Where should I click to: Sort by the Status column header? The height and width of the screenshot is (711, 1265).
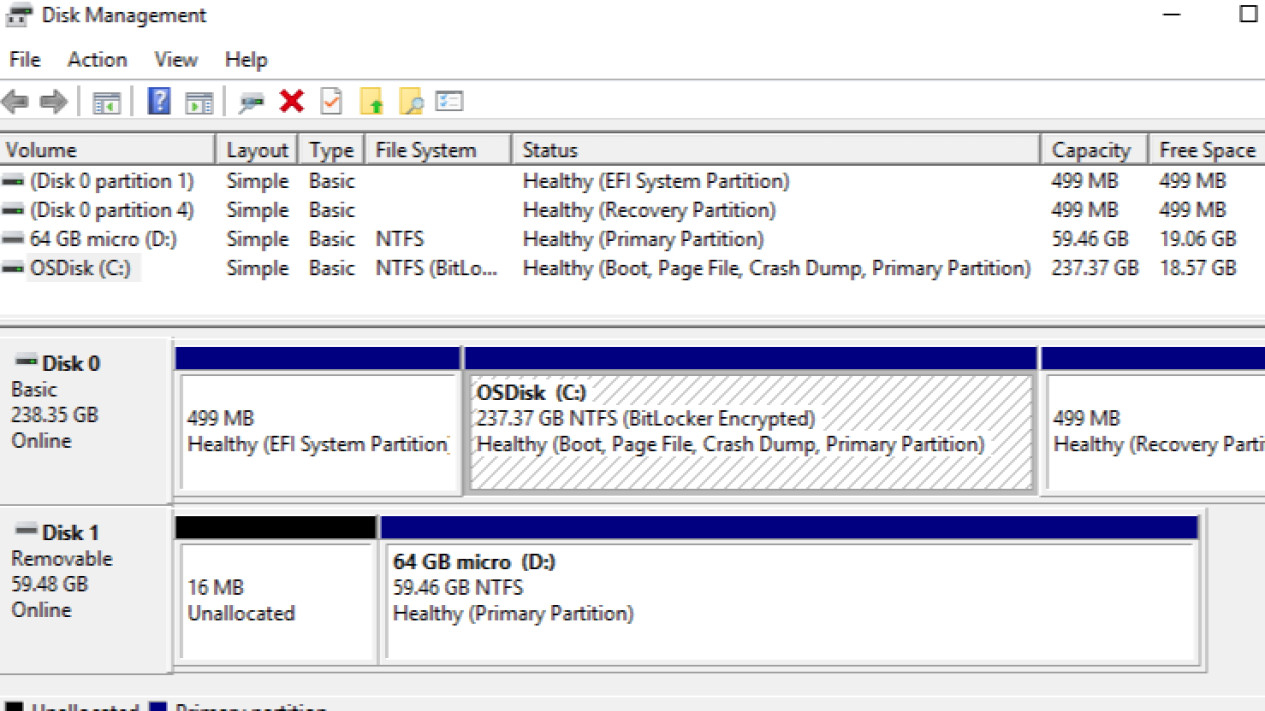(776, 150)
